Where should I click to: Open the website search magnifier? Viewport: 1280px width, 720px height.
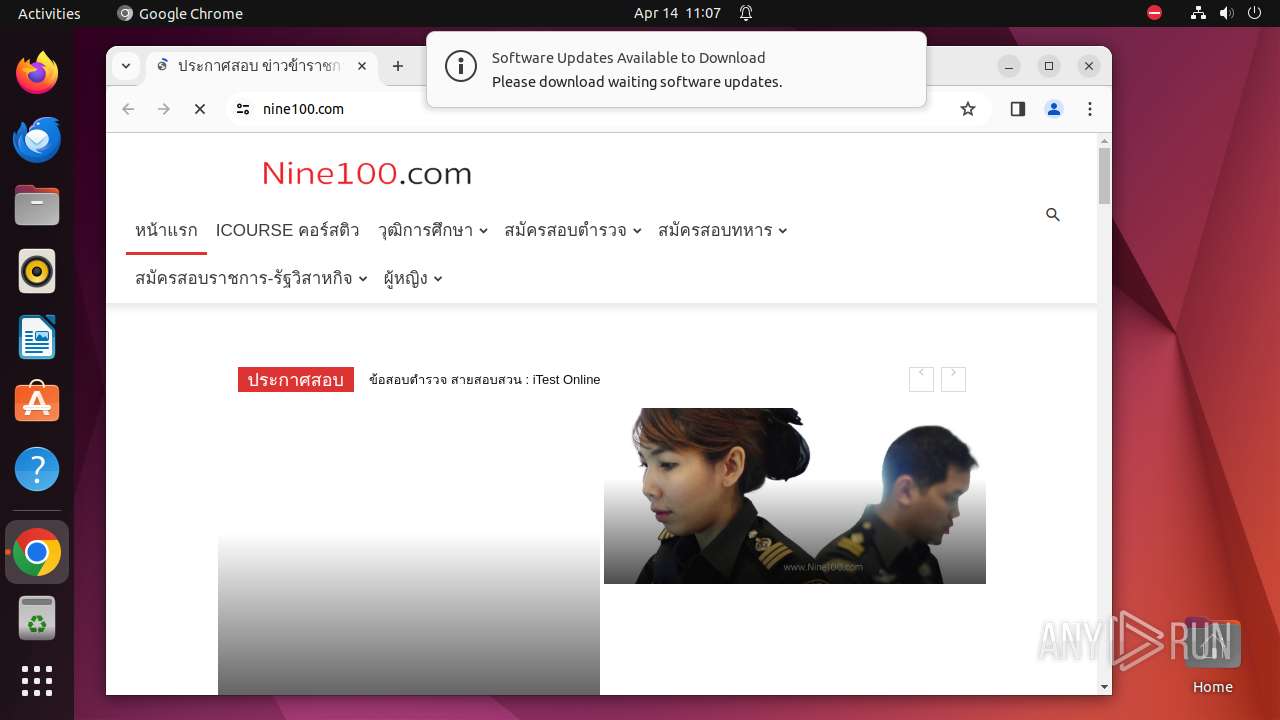1053,215
